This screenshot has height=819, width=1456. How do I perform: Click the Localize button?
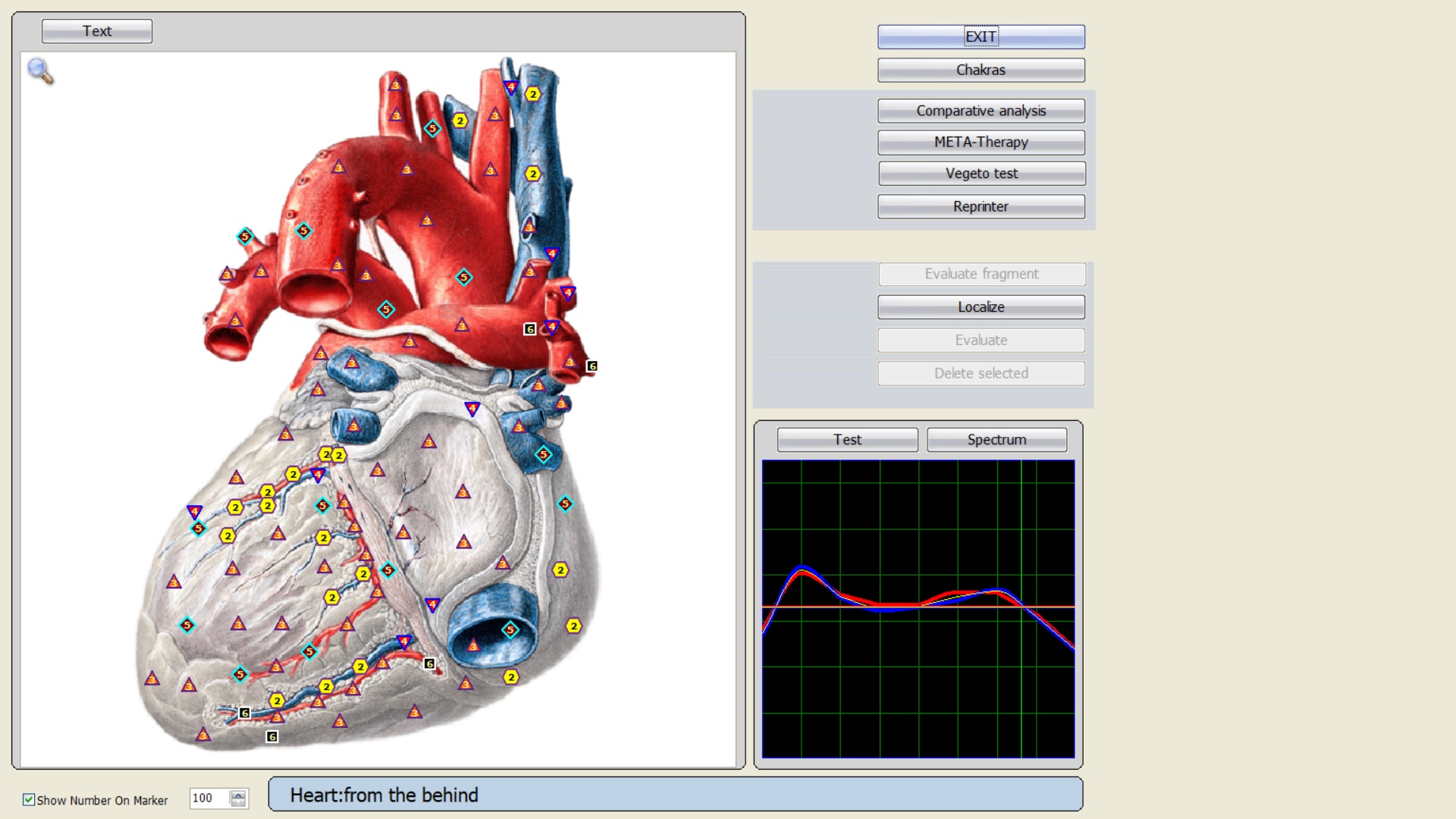981,307
